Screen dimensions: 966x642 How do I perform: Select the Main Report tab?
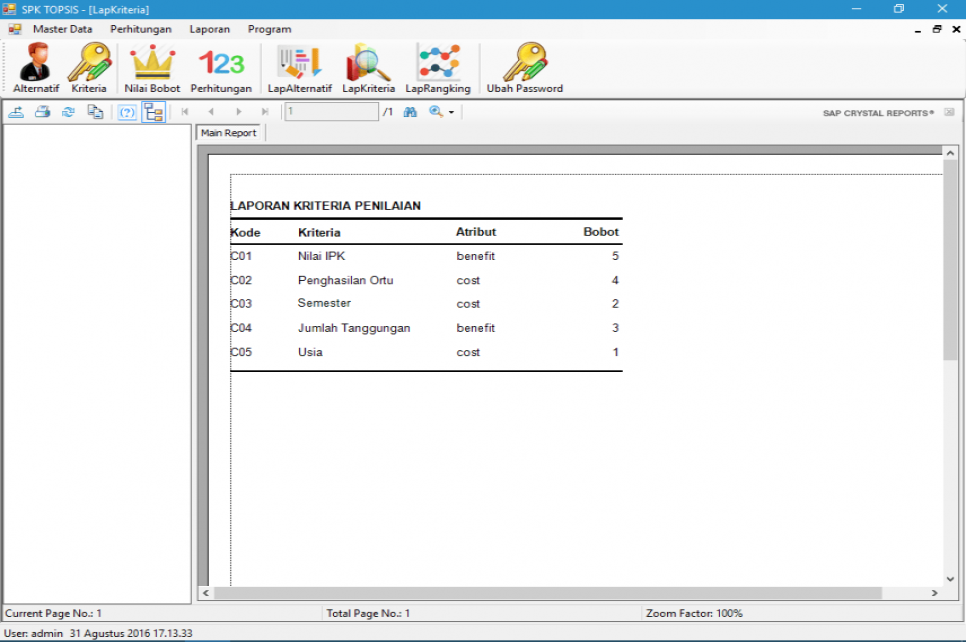pos(229,133)
